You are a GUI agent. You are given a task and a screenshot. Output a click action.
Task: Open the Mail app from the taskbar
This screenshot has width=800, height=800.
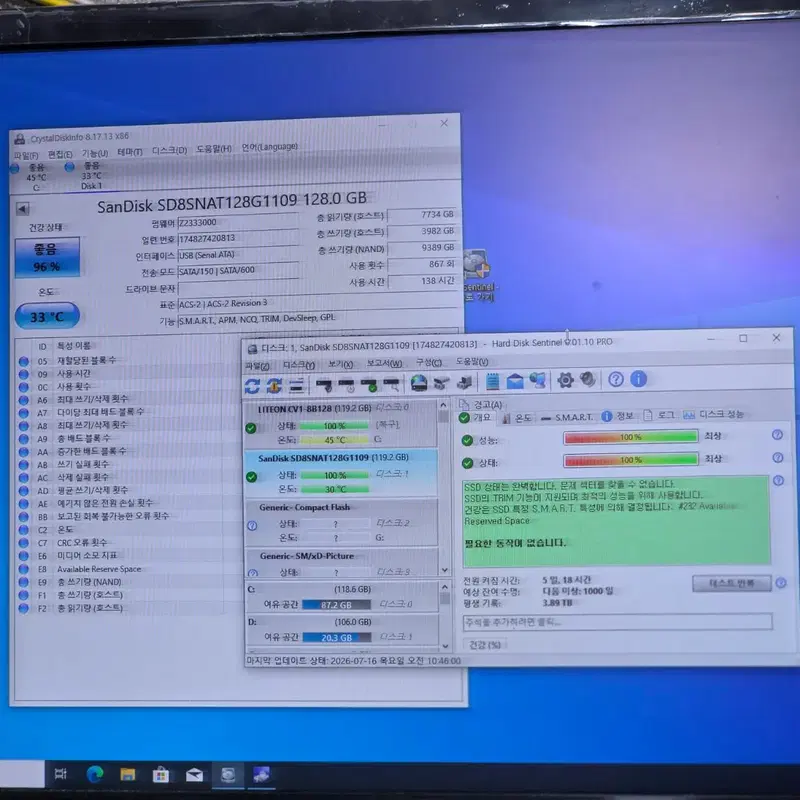pos(194,776)
